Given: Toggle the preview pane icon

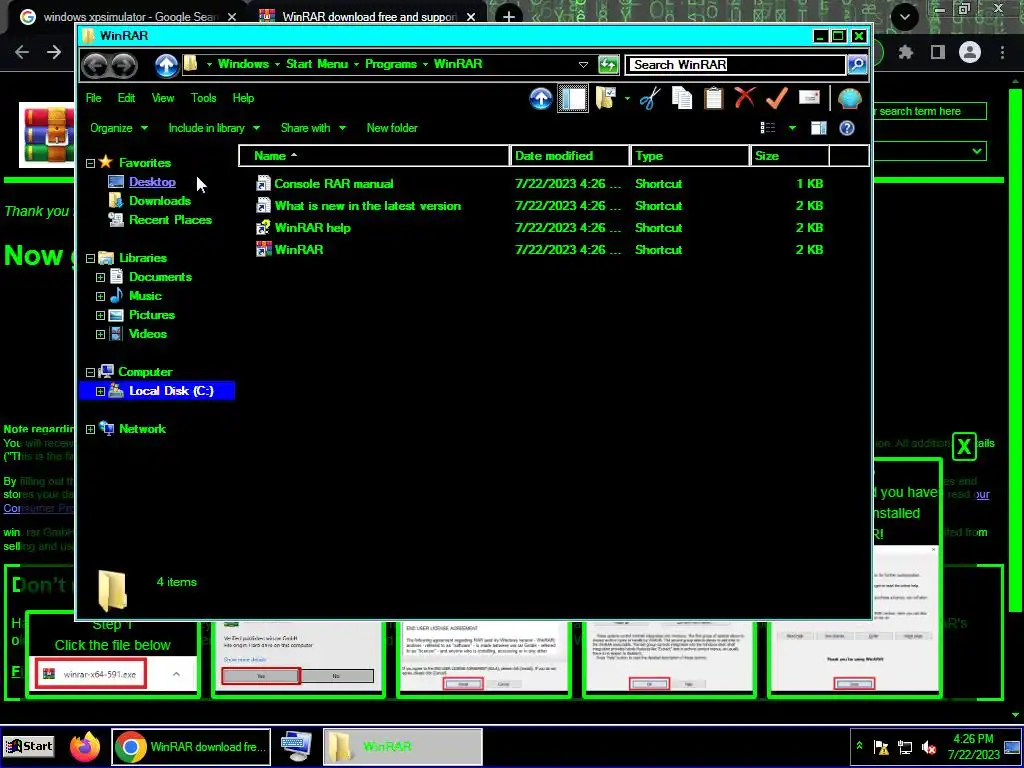Looking at the screenshot, I should 819,128.
